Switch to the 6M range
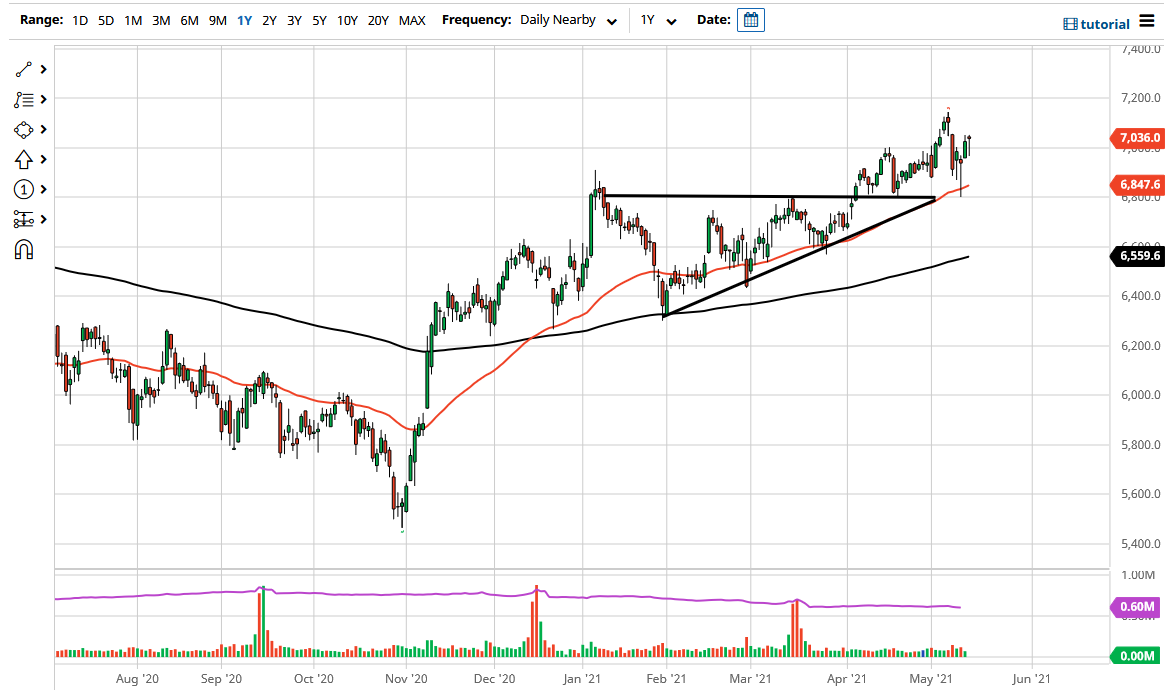Image resolution: width=1168 pixels, height=698 pixels. [x=190, y=19]
